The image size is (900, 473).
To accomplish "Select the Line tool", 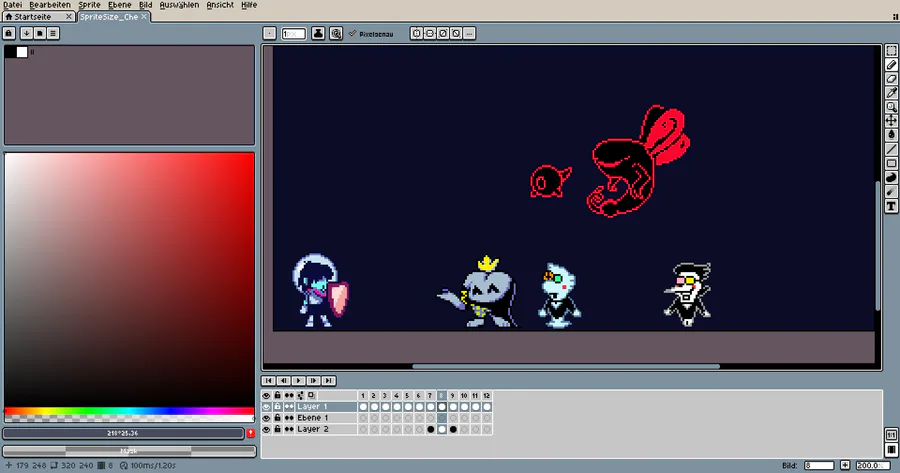I will [891, 149].
